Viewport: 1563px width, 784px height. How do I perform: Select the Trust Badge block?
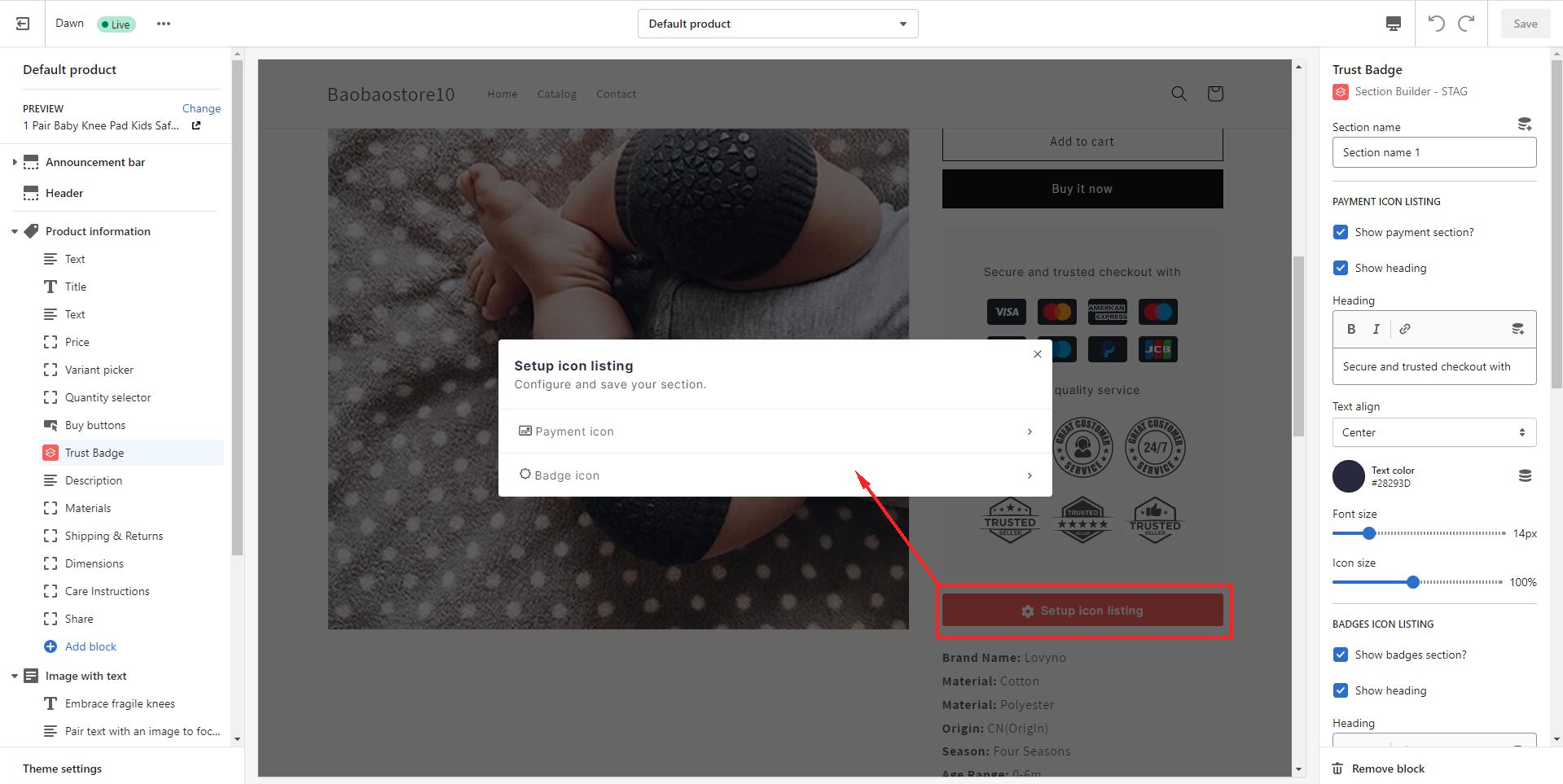click(x=132, y=453)
